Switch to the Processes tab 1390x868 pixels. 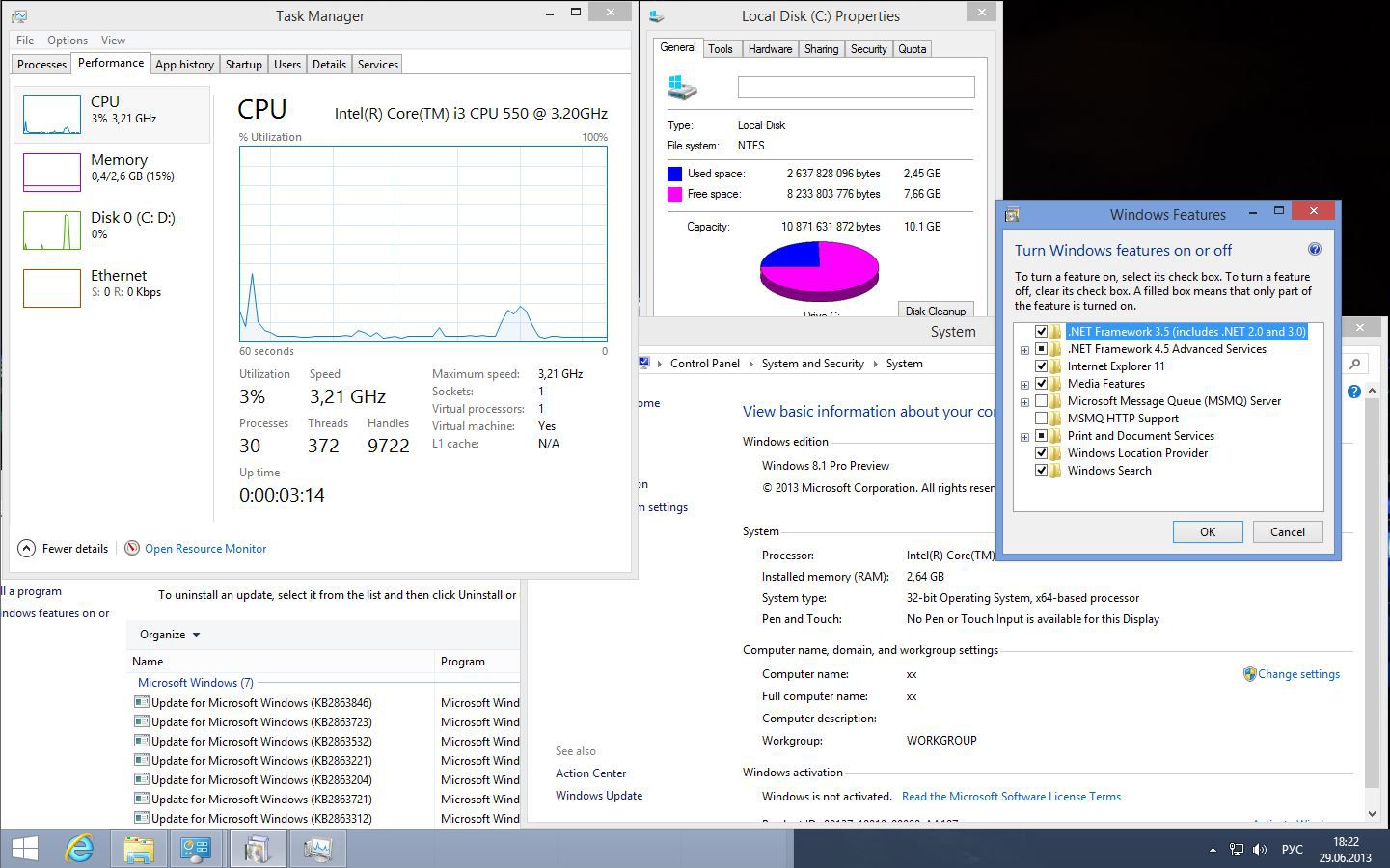(x=42, y=65)
